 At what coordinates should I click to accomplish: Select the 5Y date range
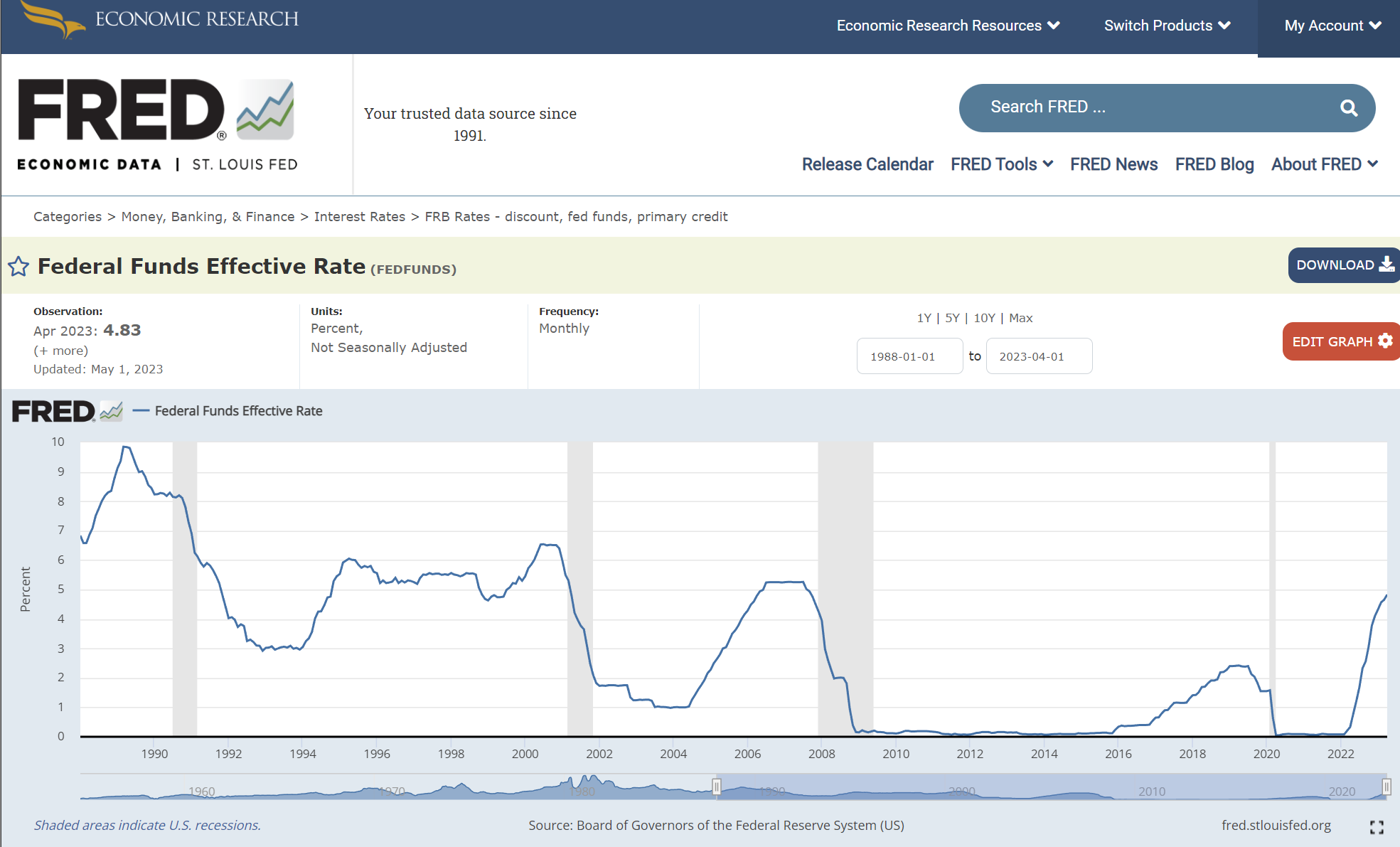click(952, 318)
